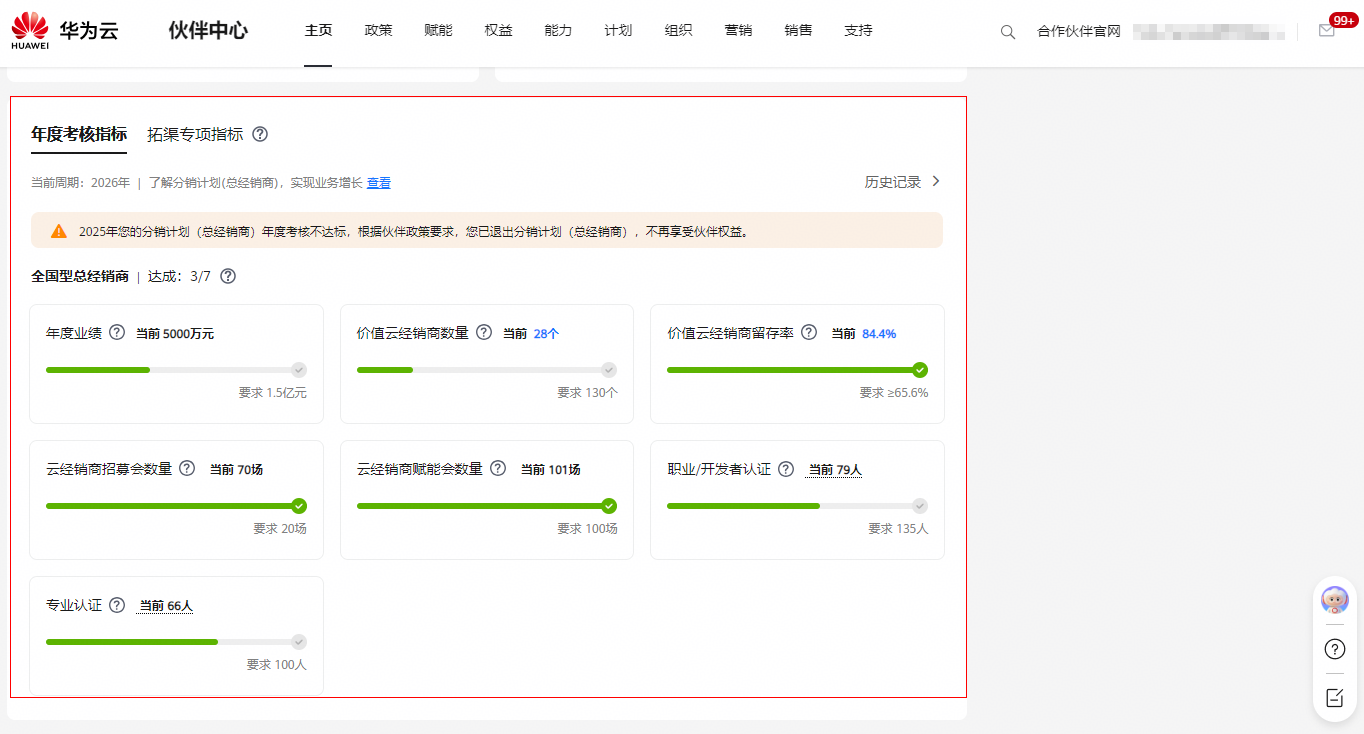Click 当前 66人 under 专业认证
This screenshot has width=1364, height=734.
click(166, 606)
